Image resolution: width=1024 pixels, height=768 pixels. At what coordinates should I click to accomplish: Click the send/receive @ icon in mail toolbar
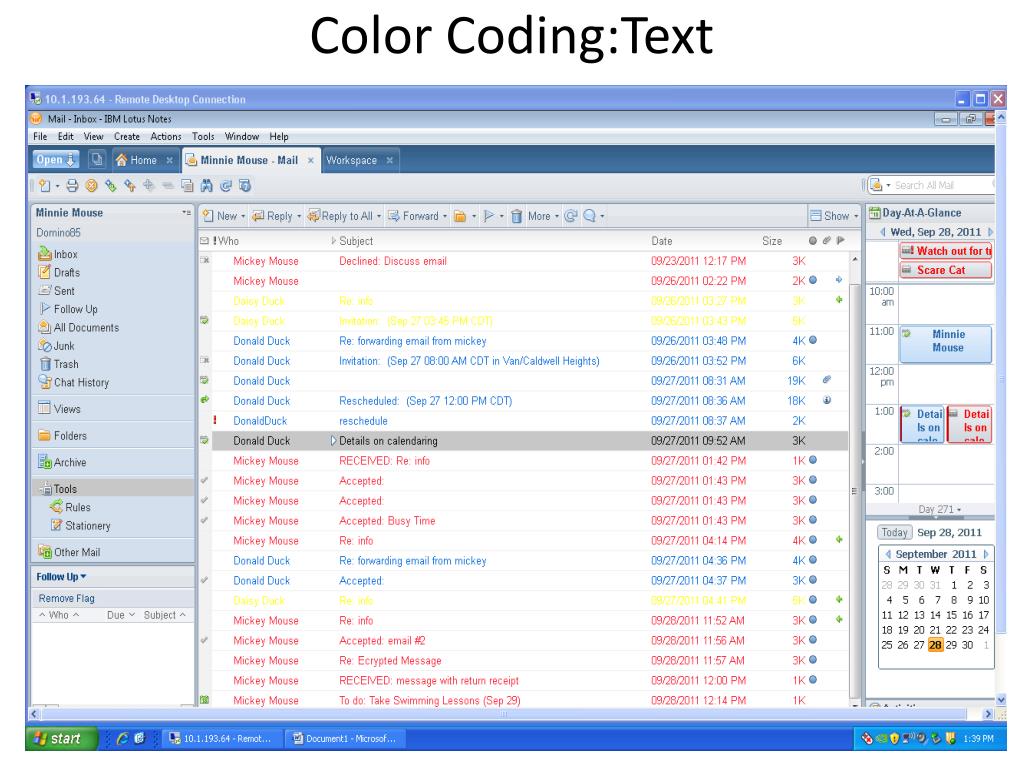pos(571,216)
